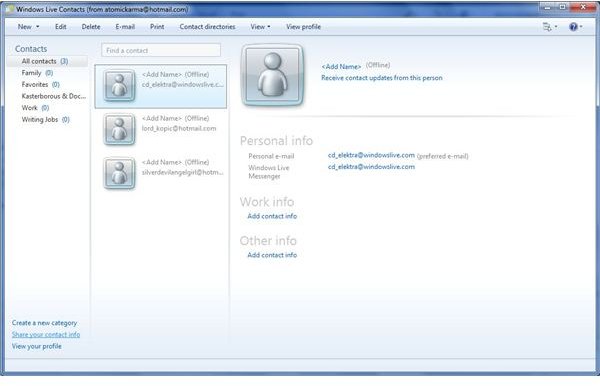Select the silverdevilangelgirl contact avatar
Screen dimensions: 600x386
click(119, 173)
